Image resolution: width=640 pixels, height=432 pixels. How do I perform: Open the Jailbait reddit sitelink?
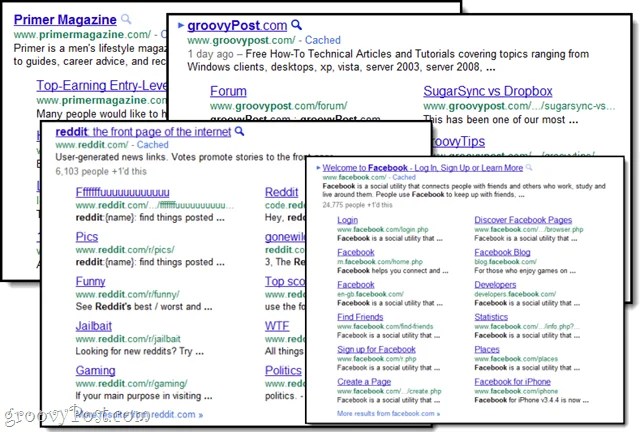pyautogui.click(x=93, y=326)
